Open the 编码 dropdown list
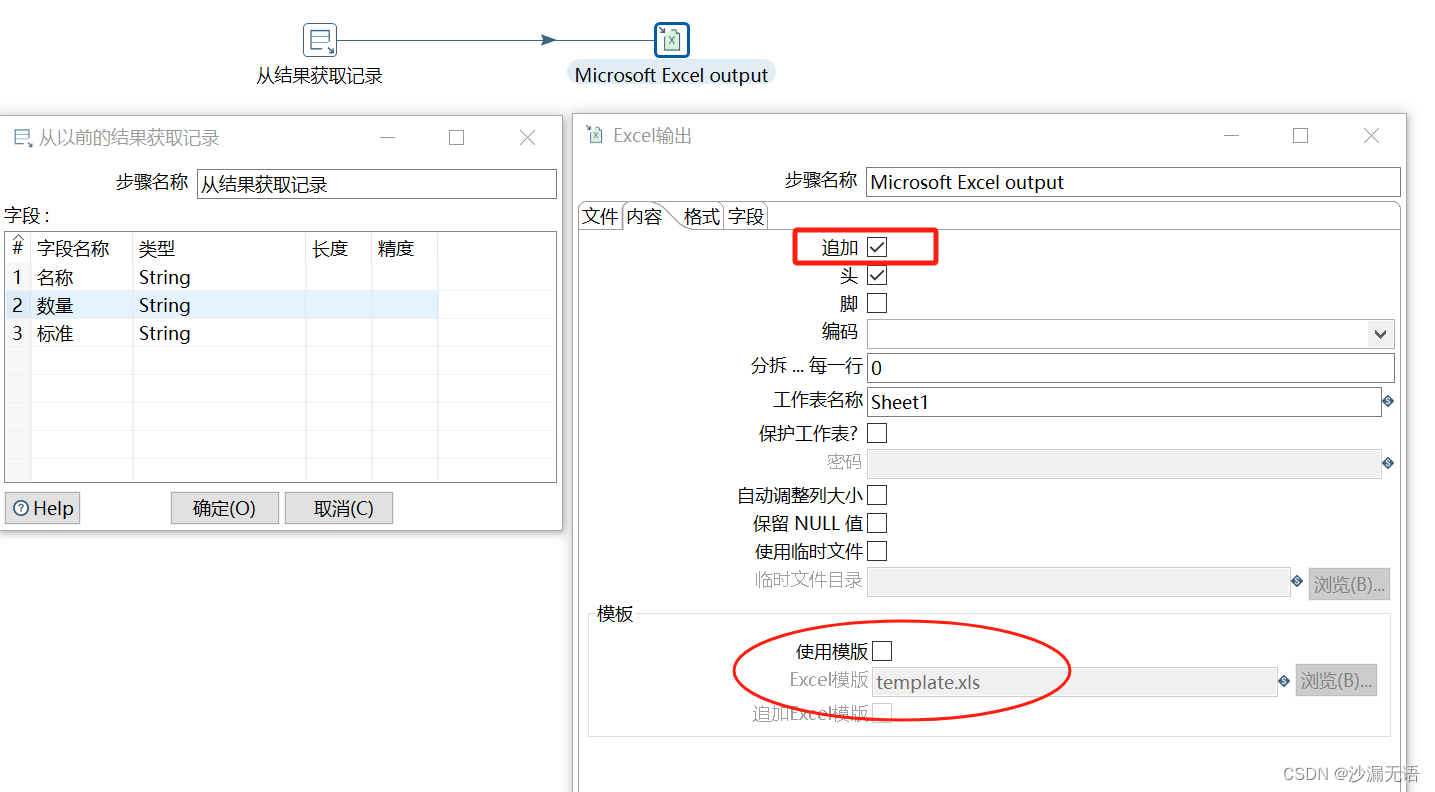This screenshot has height=792, width=1435. [x=1381, y=333]
